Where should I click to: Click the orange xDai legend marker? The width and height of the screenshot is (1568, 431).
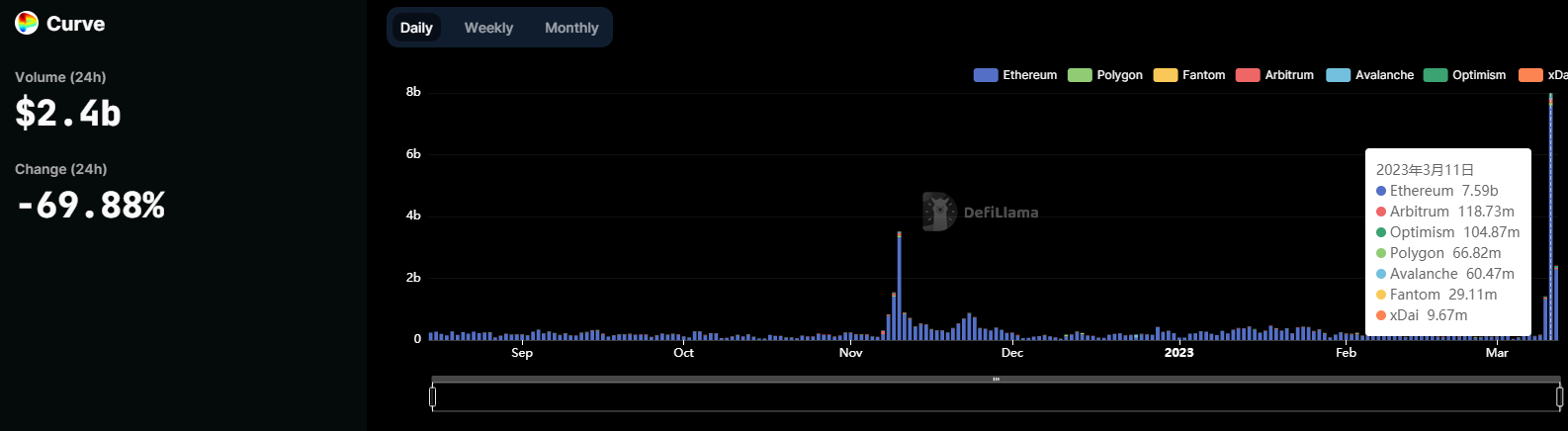pyautogui.click(x=1529, y=75)
